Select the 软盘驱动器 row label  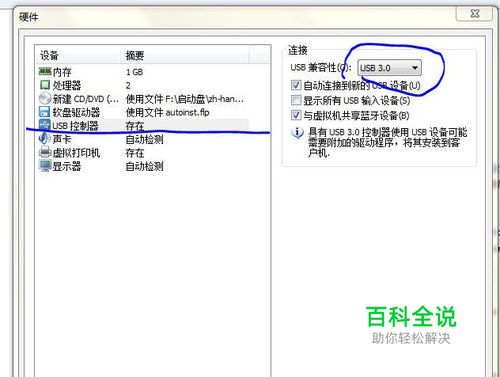pos(76,112)
